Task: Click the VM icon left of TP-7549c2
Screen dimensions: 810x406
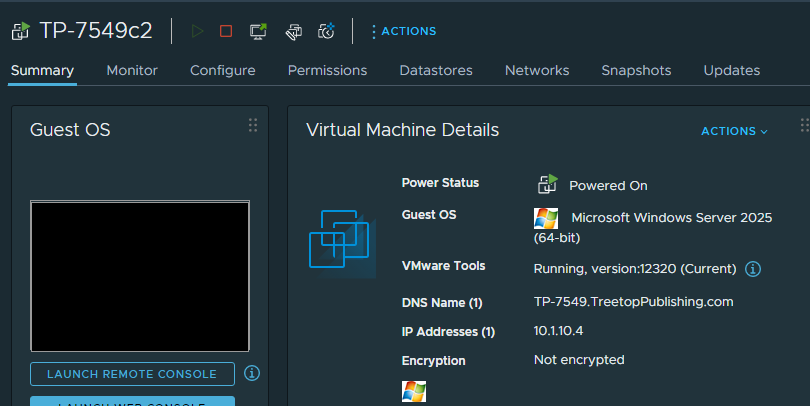Action: click(x=21, y=31)
